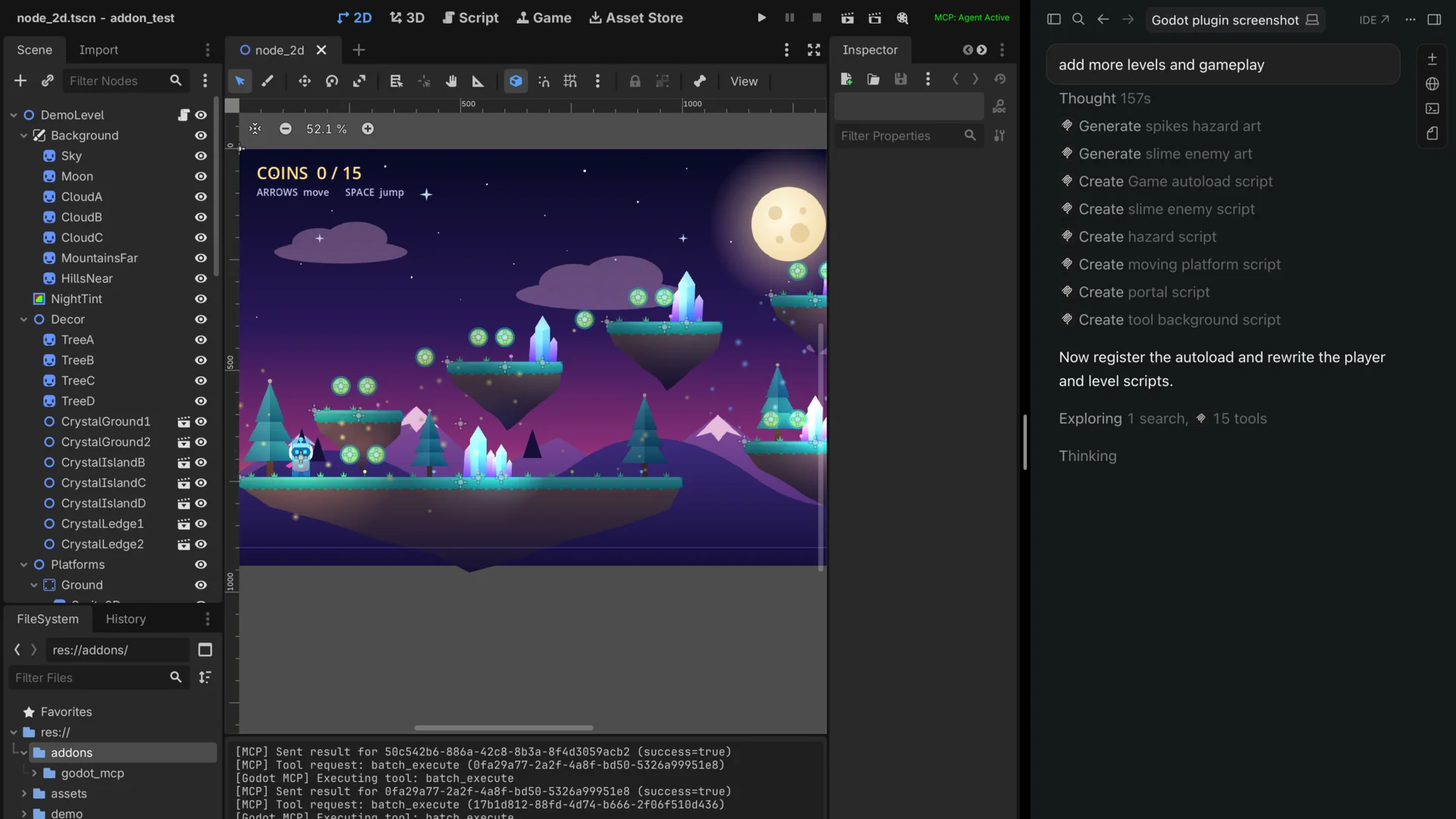This screenshot has width=1456, height=819.
Task: Collapse the DemoLevel root node
Action: point(14,115)
